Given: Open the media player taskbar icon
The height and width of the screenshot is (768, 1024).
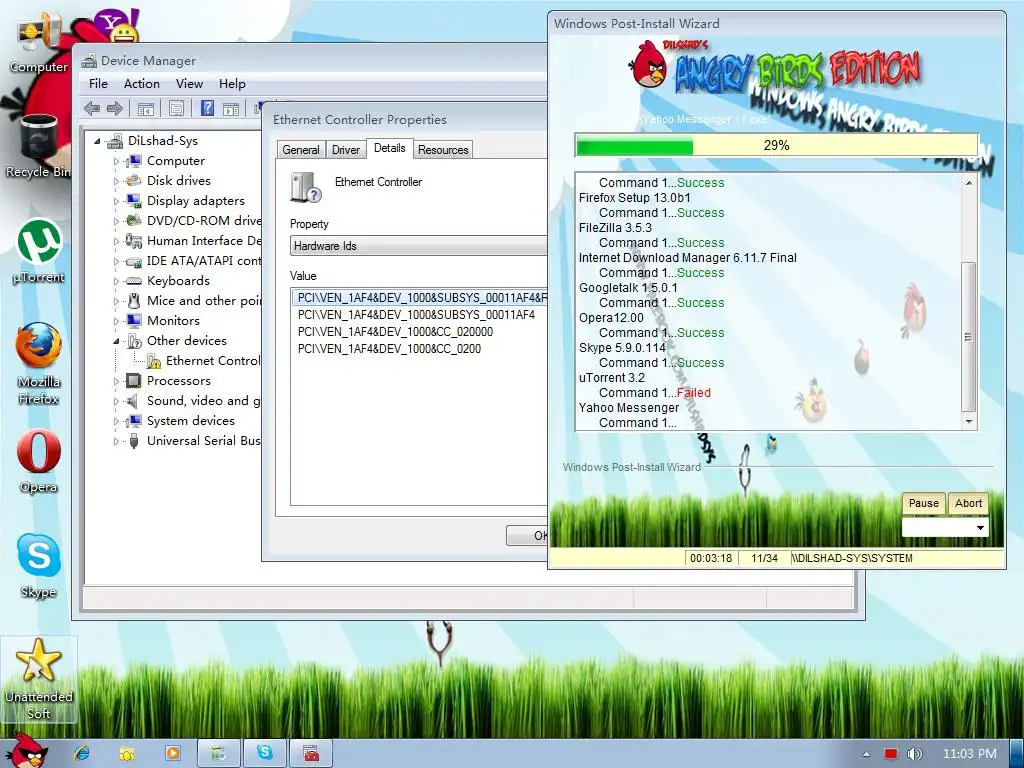Looking at the screenshot, I should tap(173, 753).
